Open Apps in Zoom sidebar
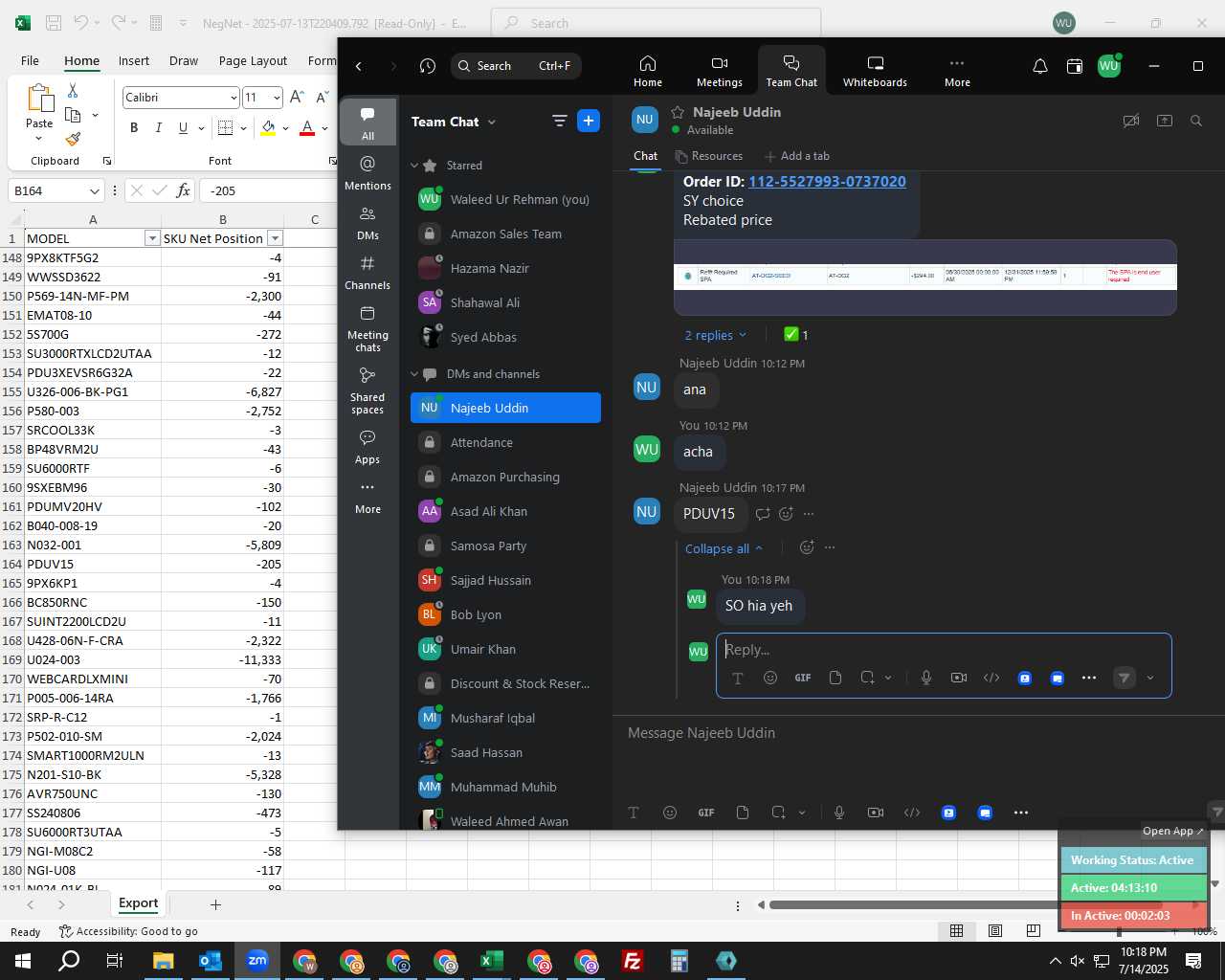The width and height of the screenshot is (1225, 980). click(367, 447)
